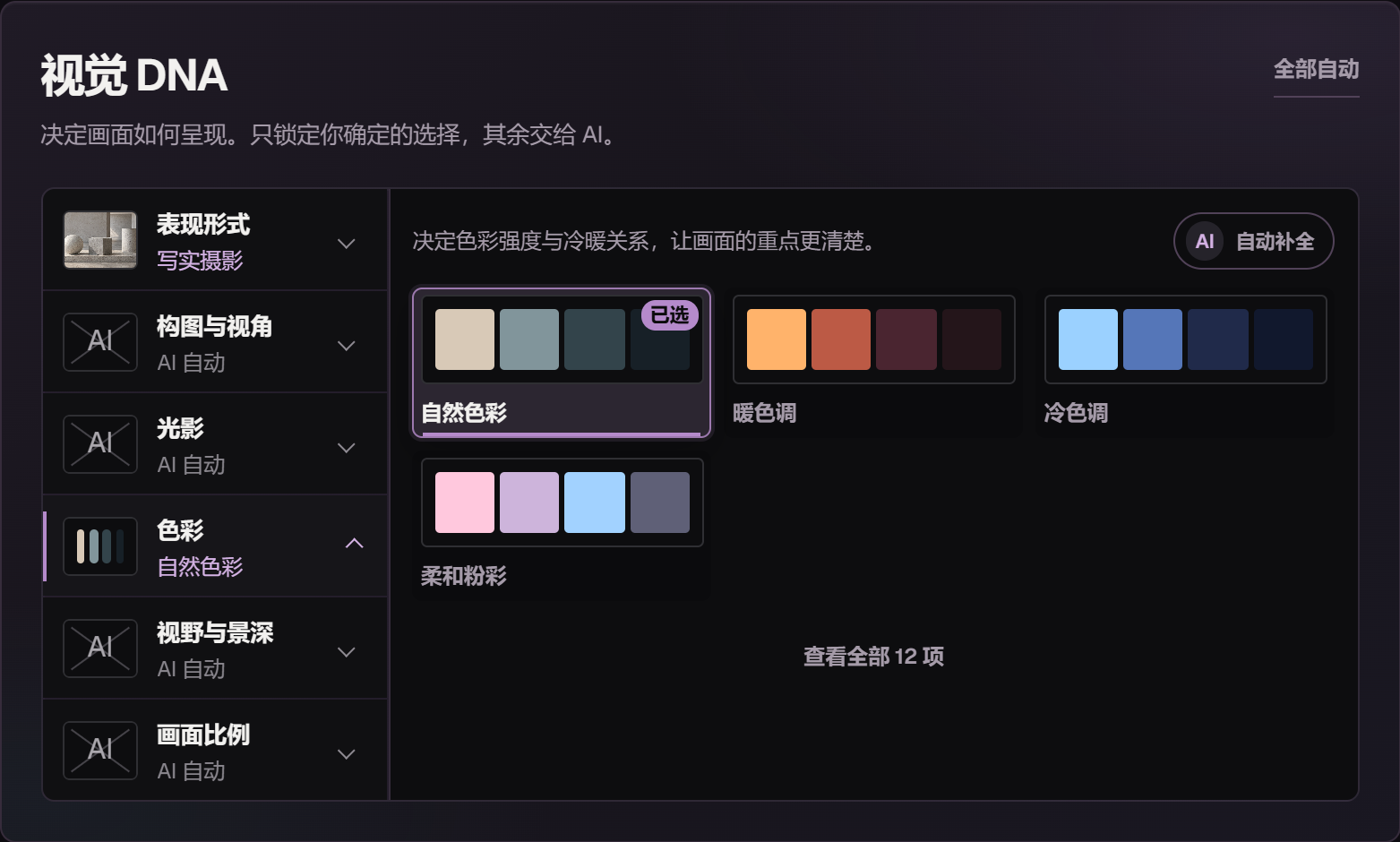Screen dimensions: 1400x842
Task: Click the light blue swatch in 冷色调
Action: click(x=1088, y=339)
